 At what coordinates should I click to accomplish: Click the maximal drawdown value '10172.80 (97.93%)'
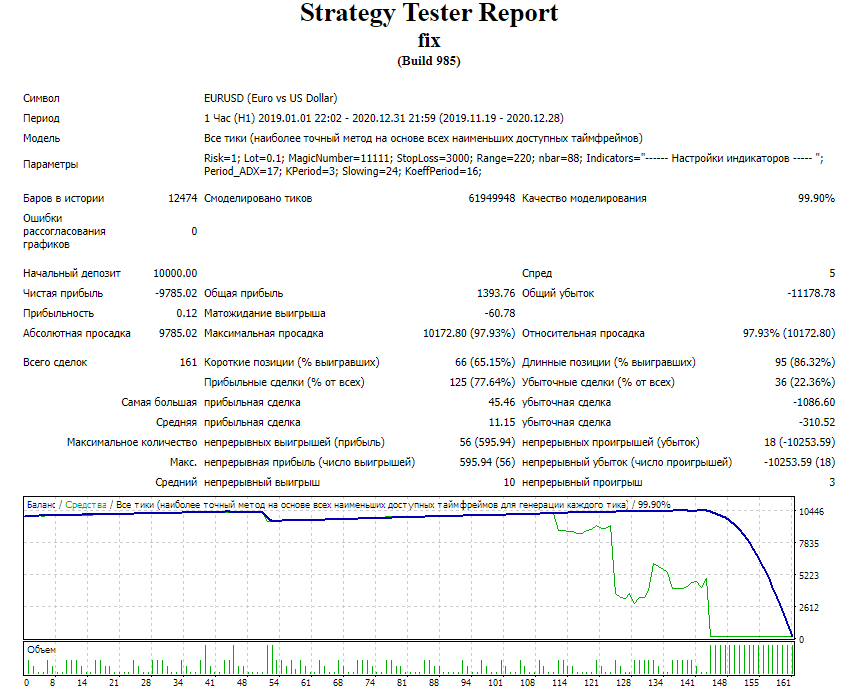pos(469,333)
